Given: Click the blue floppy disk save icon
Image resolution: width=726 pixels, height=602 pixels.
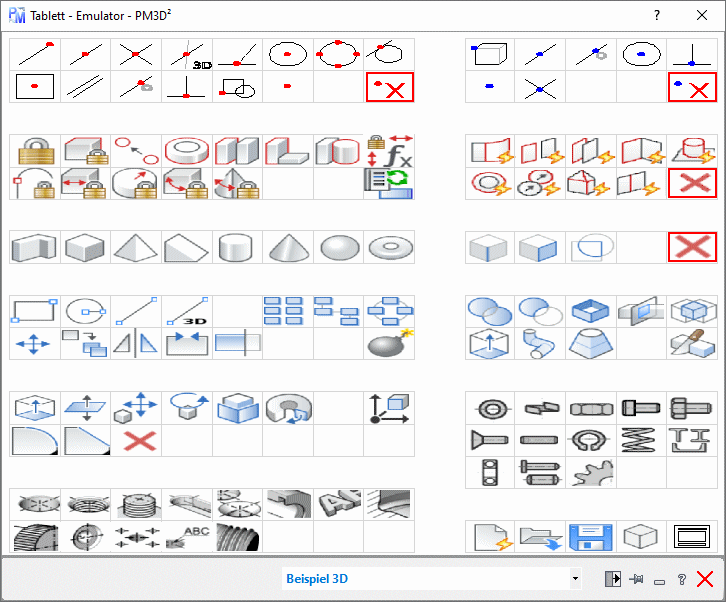Looking at the screenshot, I should (x=590, y=537).
